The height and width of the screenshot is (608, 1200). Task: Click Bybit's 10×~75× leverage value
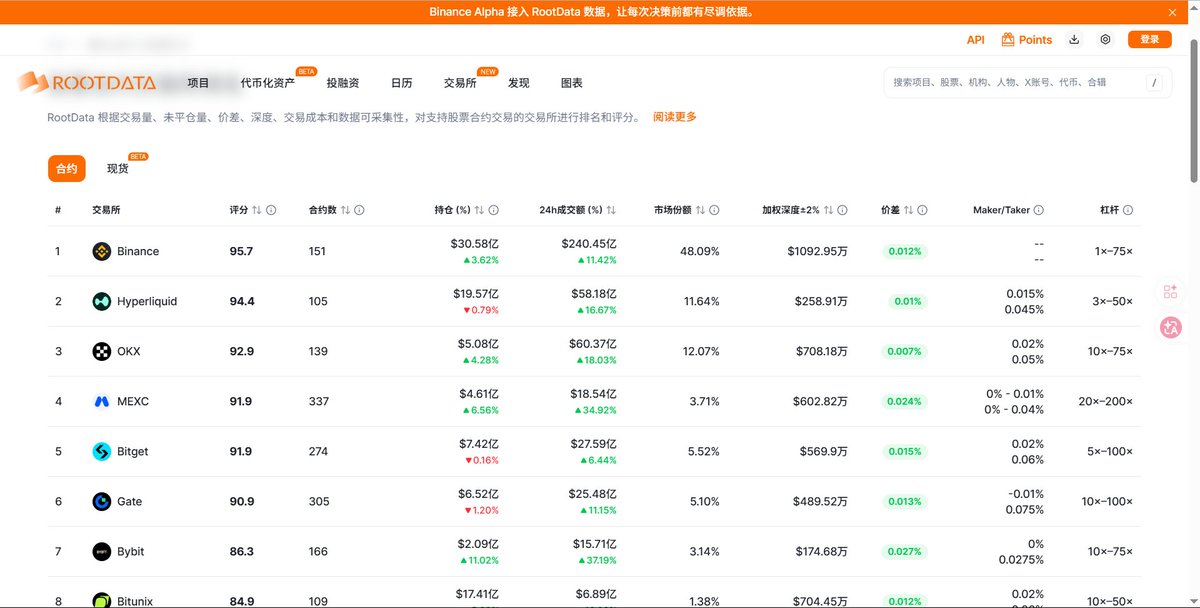(x=1111, y=551)
